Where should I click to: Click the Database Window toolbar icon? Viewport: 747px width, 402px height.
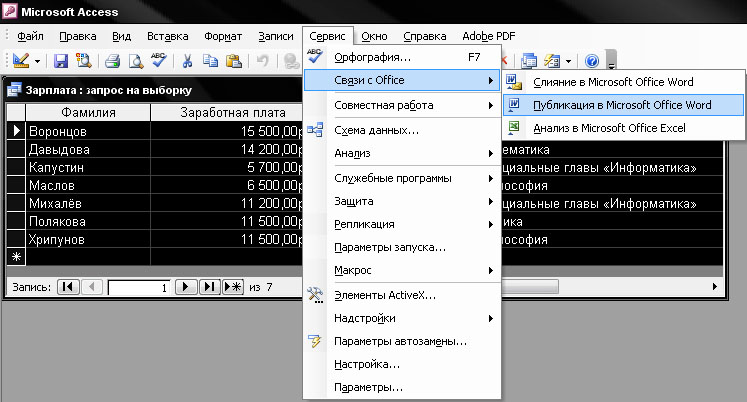pos(529,61)
